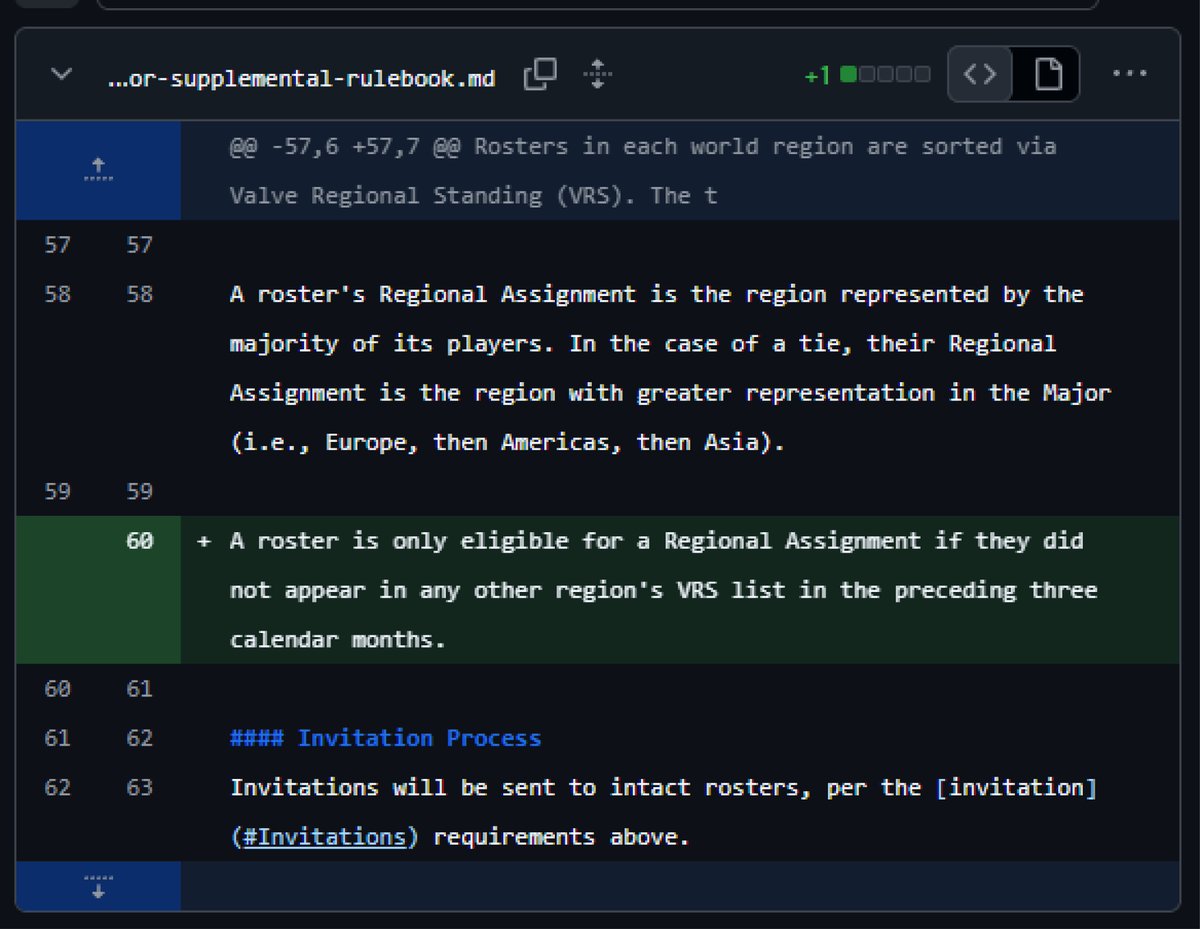This screenshot has width=1200, height=929.
Task: Open the #Invitations anchor link
Action: click(x=325, y=836)
